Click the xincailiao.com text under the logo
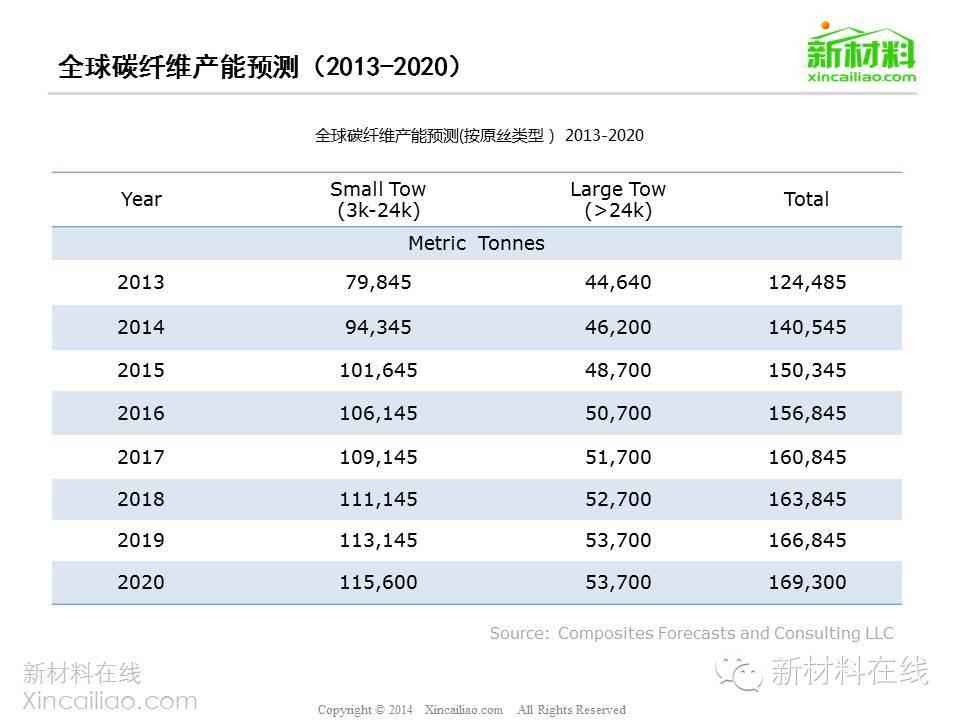This screenshot has width=960, height=720. (861, 76)
